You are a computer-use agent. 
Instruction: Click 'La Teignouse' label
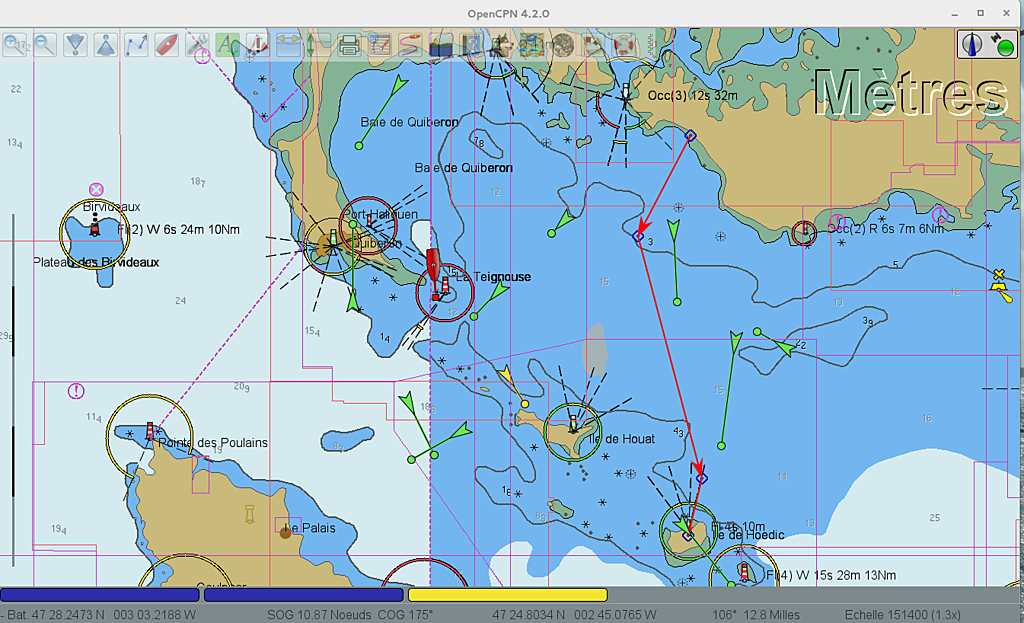click(x=493, y=277)
